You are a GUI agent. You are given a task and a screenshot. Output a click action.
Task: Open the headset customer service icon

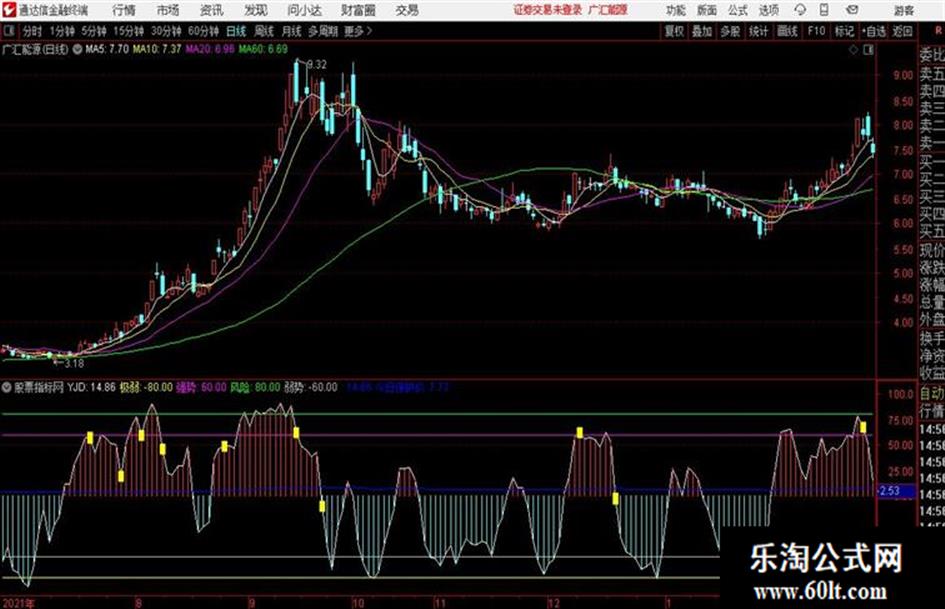coord(800,10)
